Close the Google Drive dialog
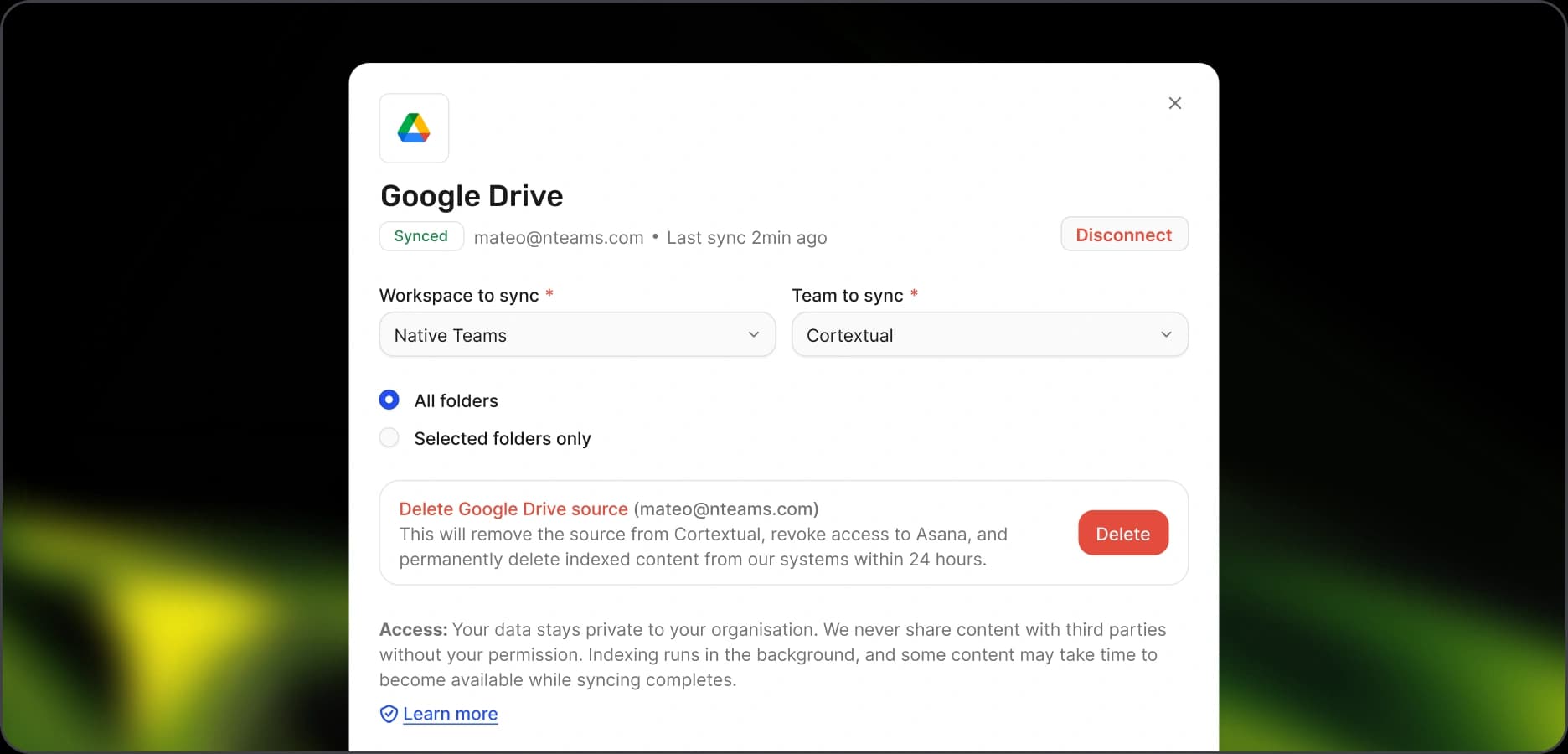 pos(1175,103)
